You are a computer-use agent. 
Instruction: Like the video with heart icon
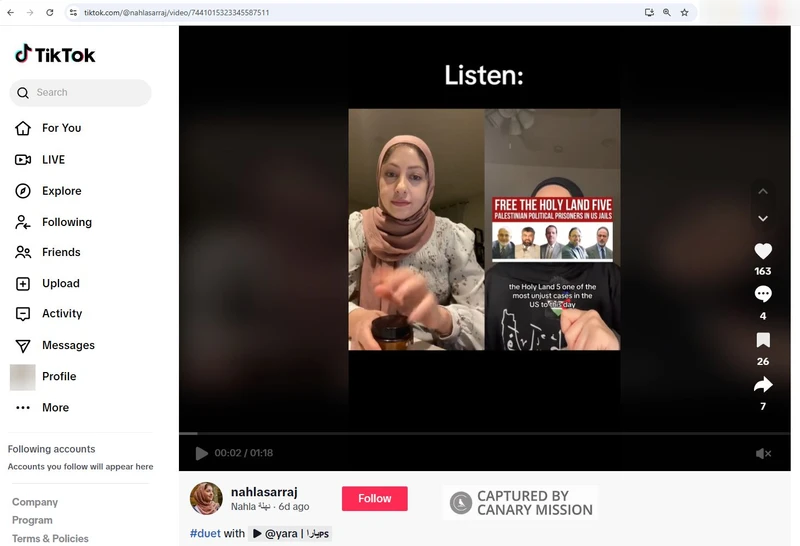pyautogui.click(x=763, y=251)
